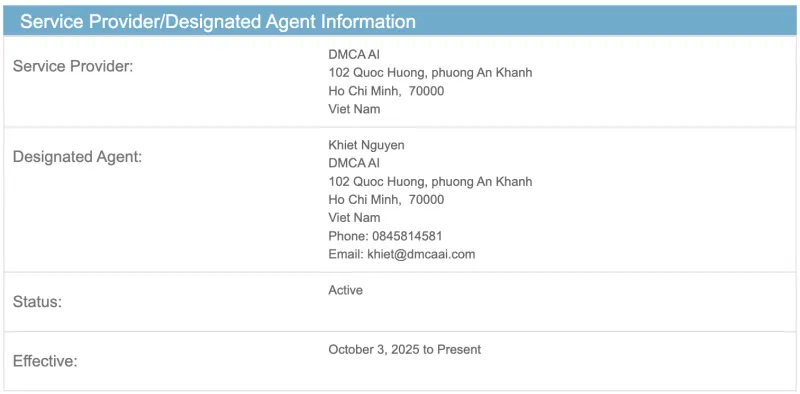
Task: Click the Active status value
Action: 345,290
